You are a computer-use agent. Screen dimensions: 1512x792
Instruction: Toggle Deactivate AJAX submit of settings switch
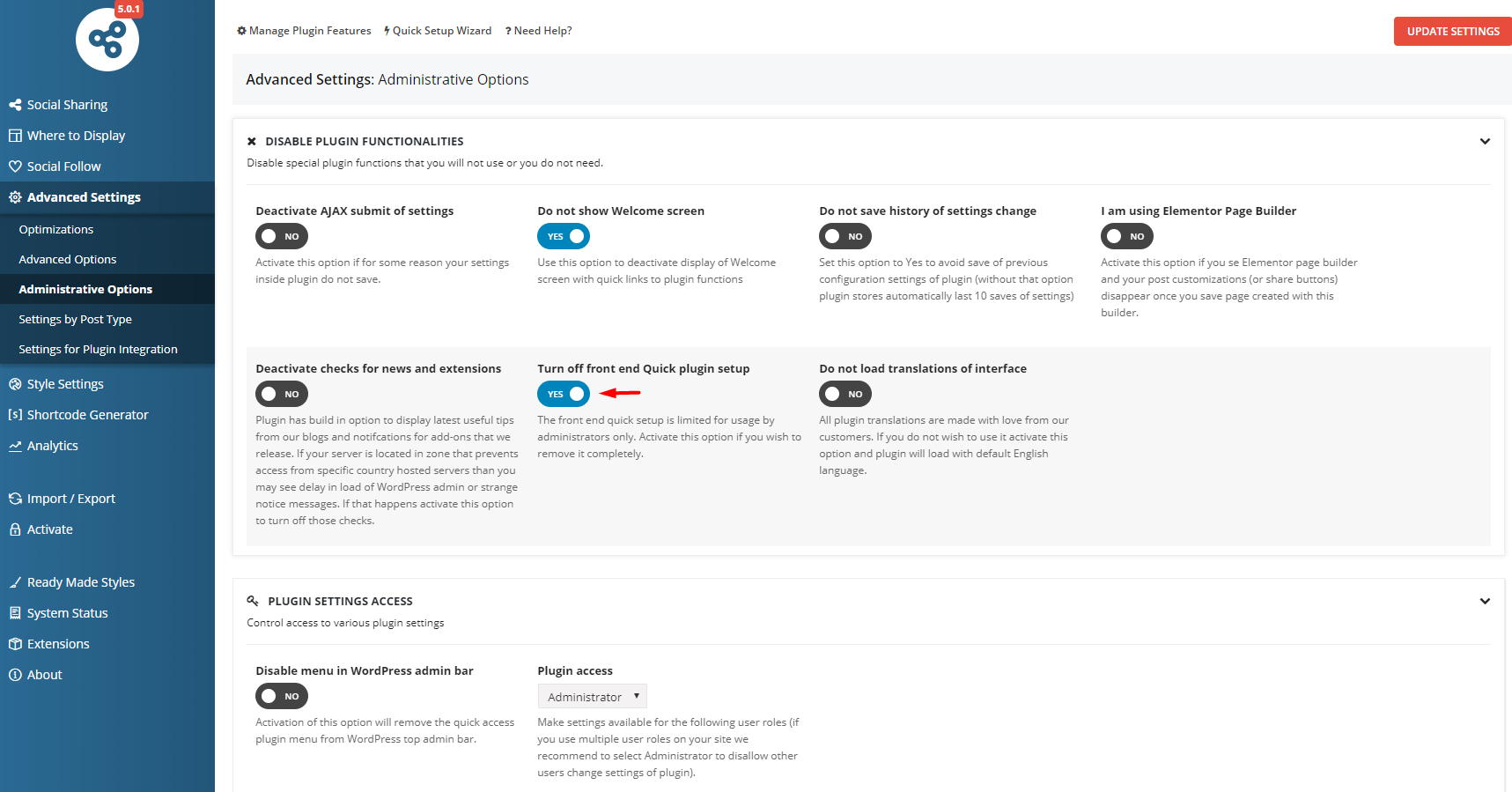click(x=282, y=236)
